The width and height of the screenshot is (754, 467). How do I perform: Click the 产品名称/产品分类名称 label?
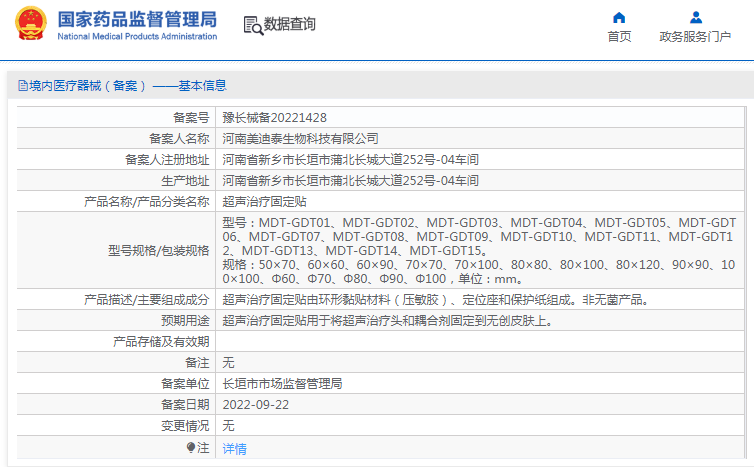[147, 202]
